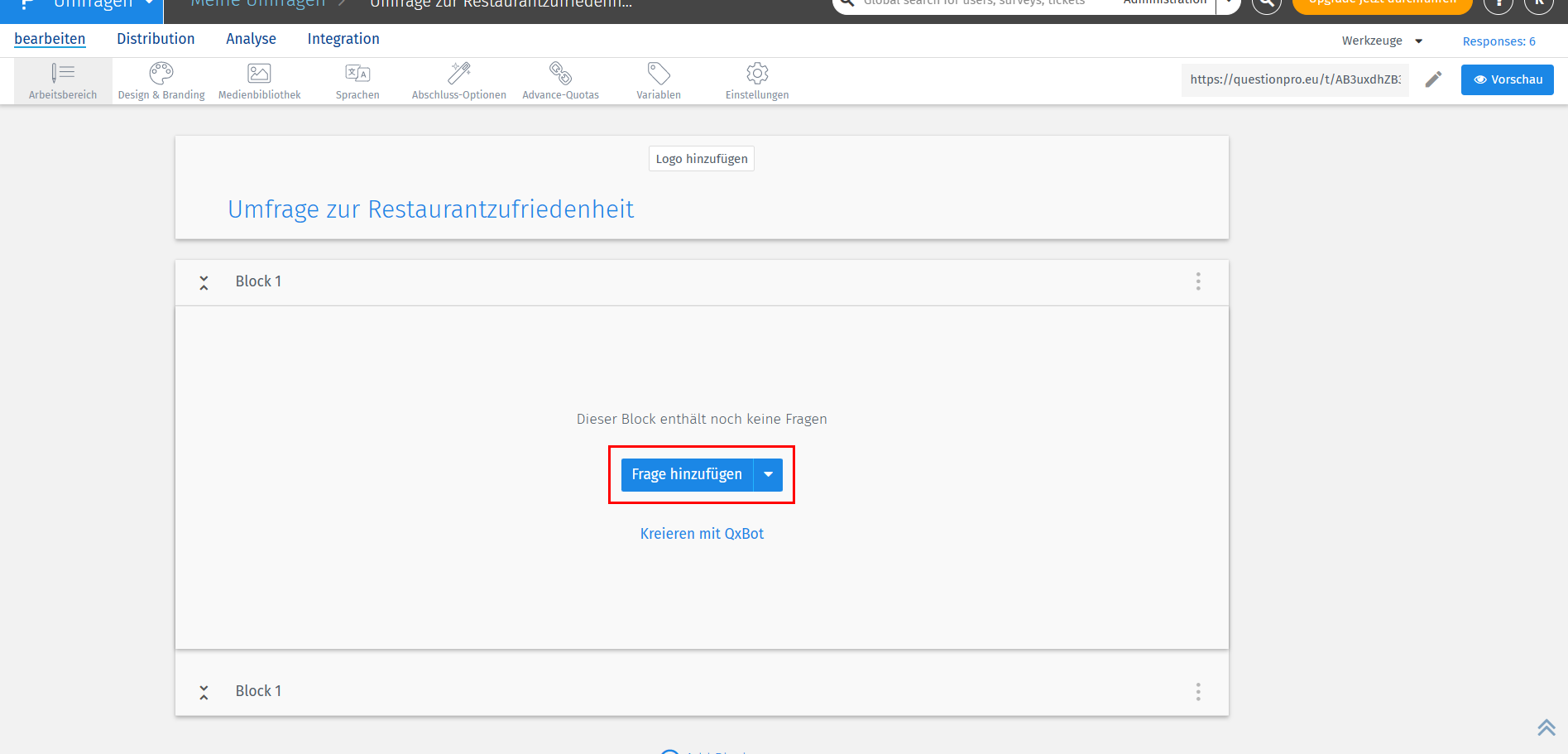Click the Logo hinzufügen button
The width and height of the screenshot is (1568, 754).
(702, 159)
